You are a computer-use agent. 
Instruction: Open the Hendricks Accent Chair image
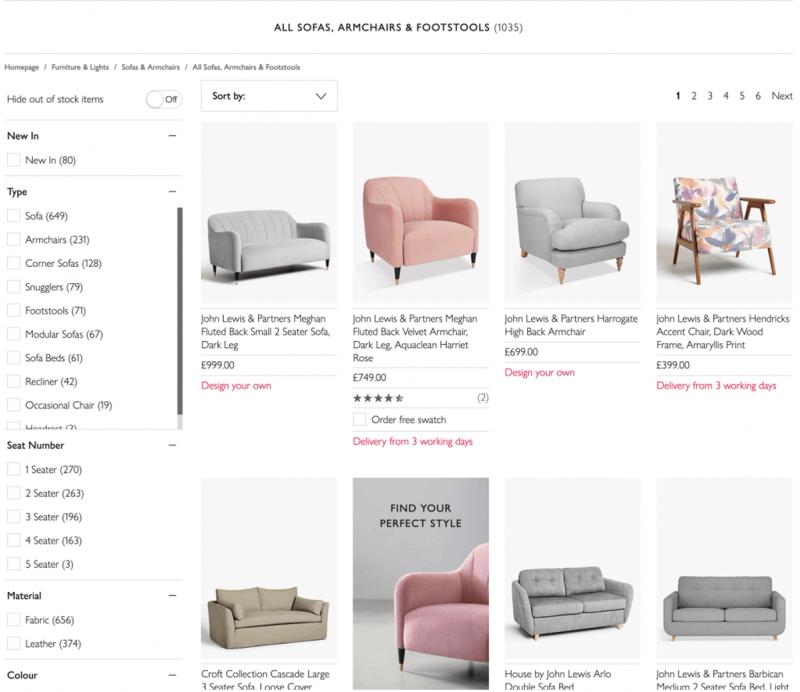coord(724,212)
